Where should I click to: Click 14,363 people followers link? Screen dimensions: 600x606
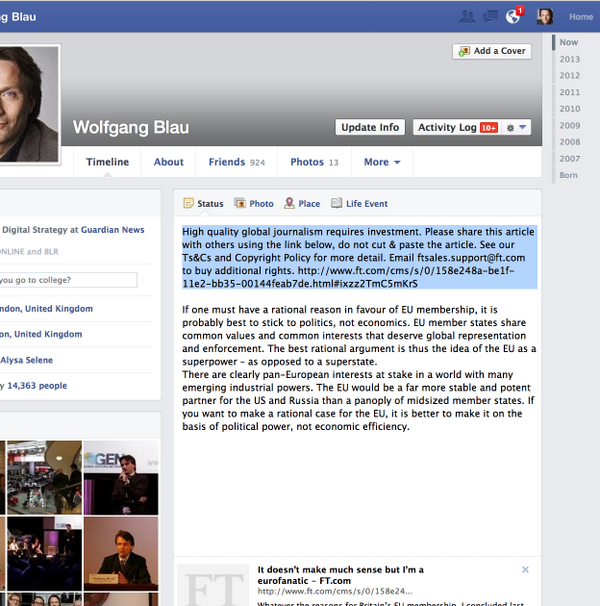click(37, 385)
